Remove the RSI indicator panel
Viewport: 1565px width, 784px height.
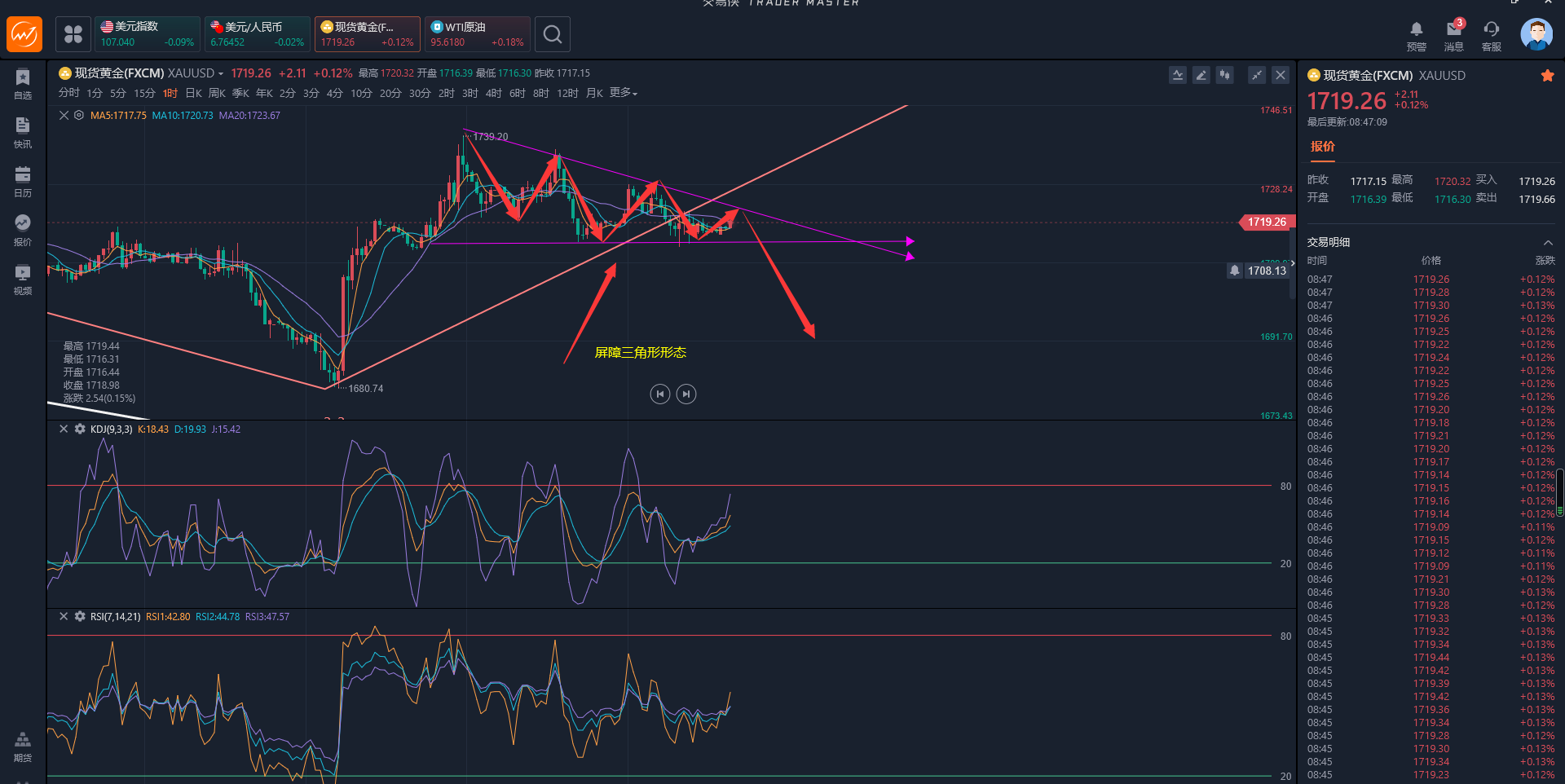pyautogui.click(x=64, y=617)
